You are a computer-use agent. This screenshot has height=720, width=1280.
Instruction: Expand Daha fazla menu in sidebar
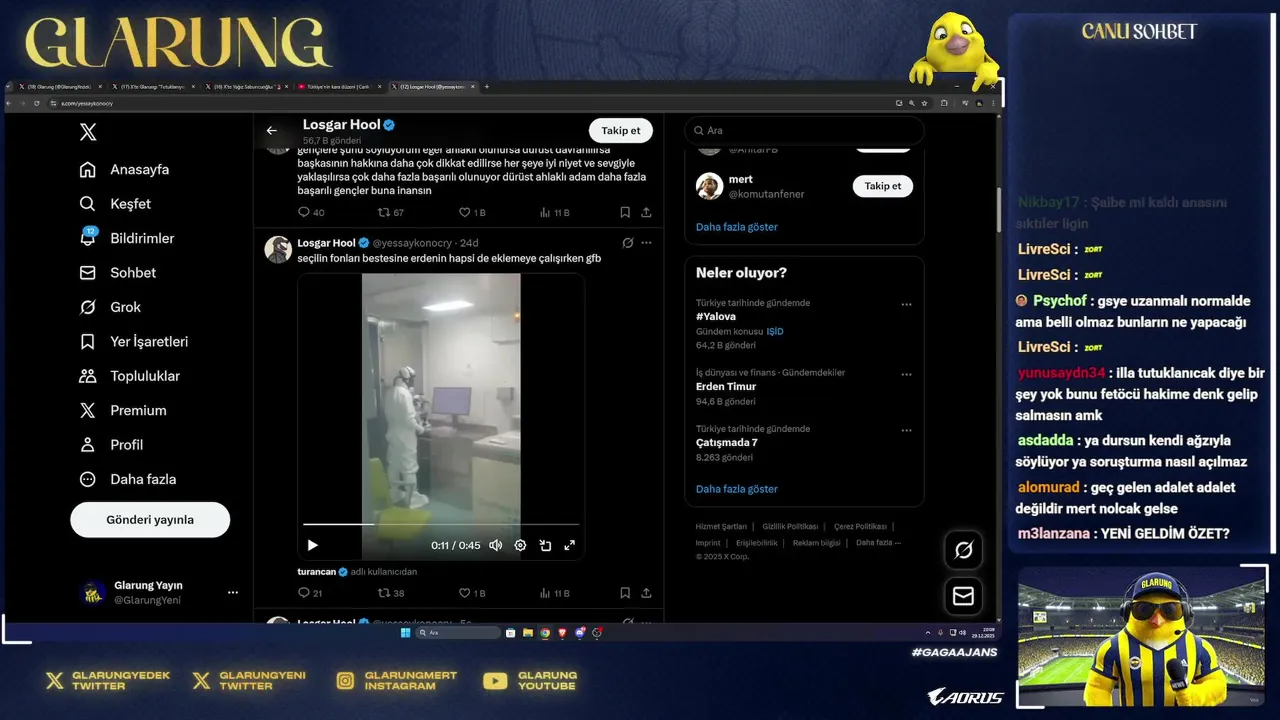tap(128, 479)
